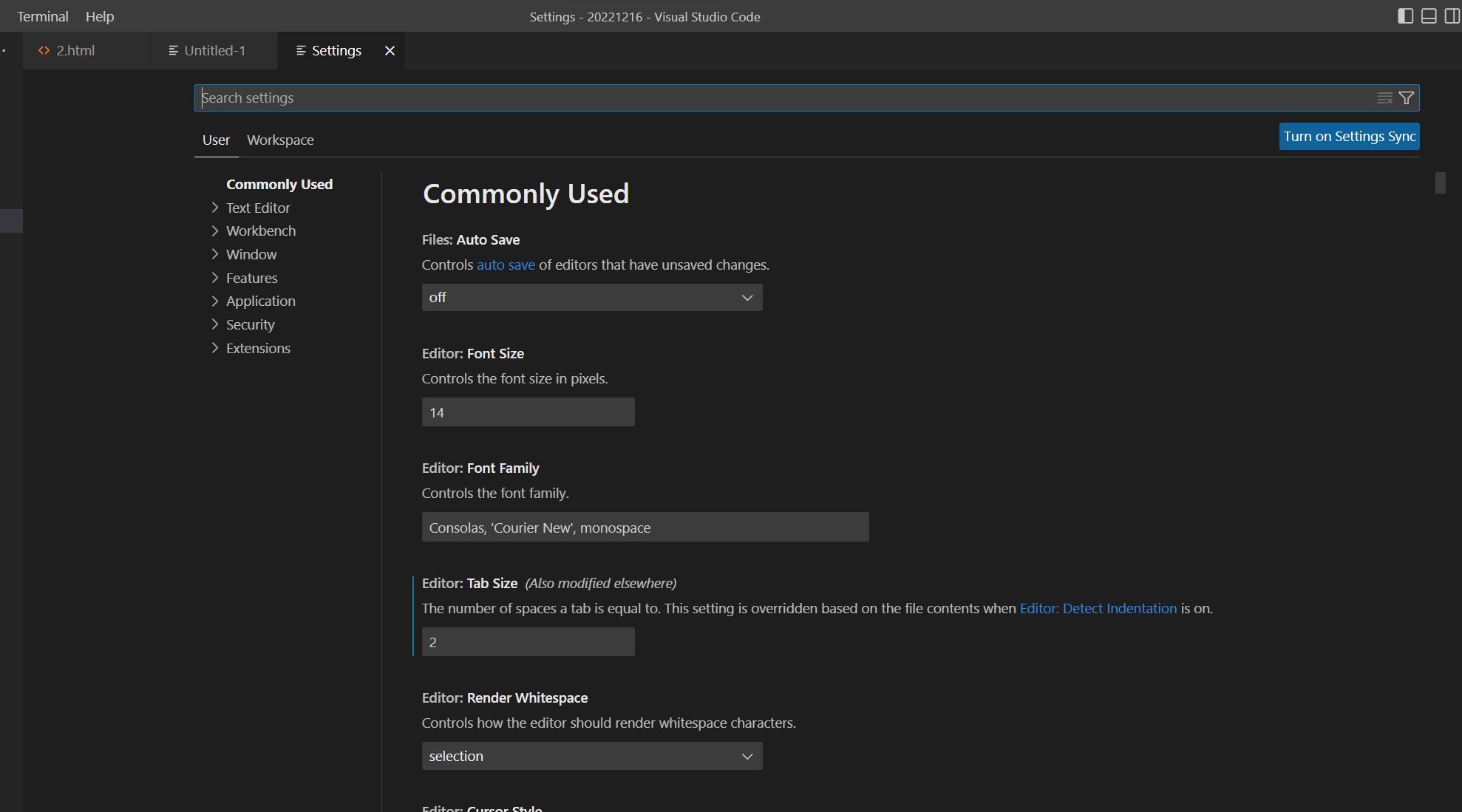
Task: Click the Font Size input field
Action: click(x=528, y=412)
